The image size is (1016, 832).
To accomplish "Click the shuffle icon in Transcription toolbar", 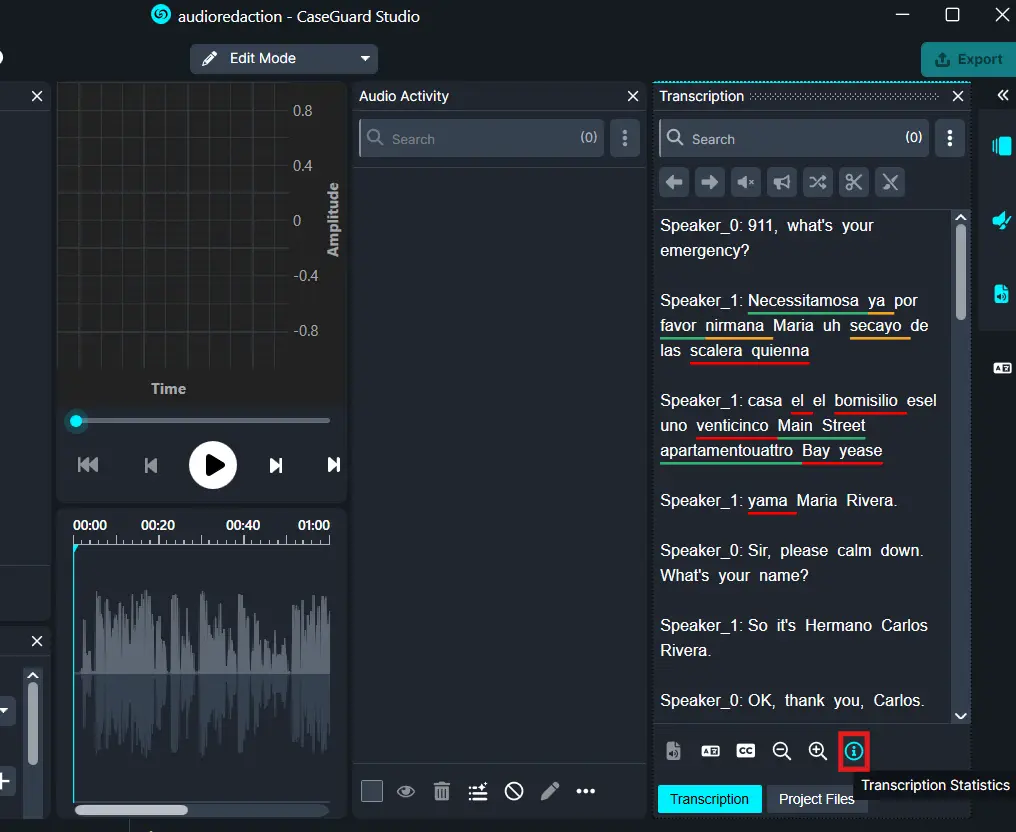I will [818, 182].
